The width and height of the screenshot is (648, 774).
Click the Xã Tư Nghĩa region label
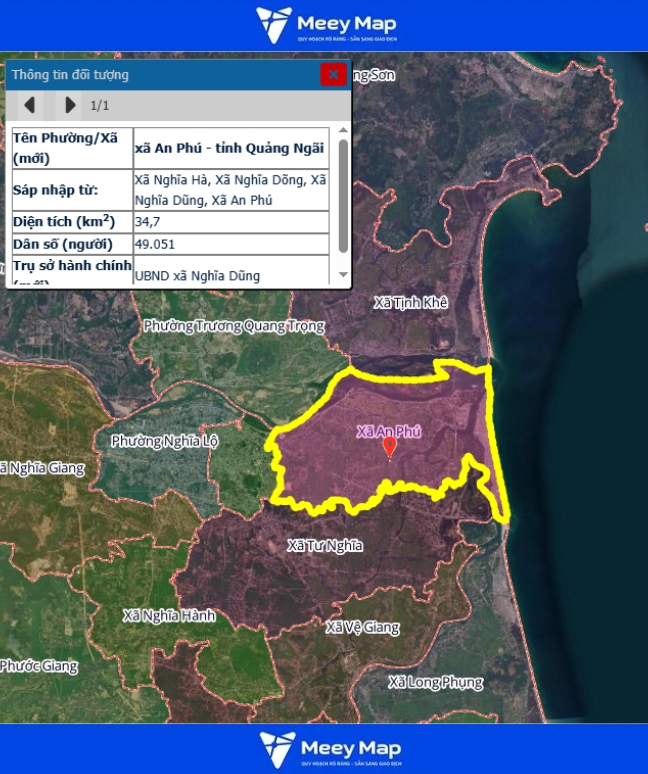[324, 546]
